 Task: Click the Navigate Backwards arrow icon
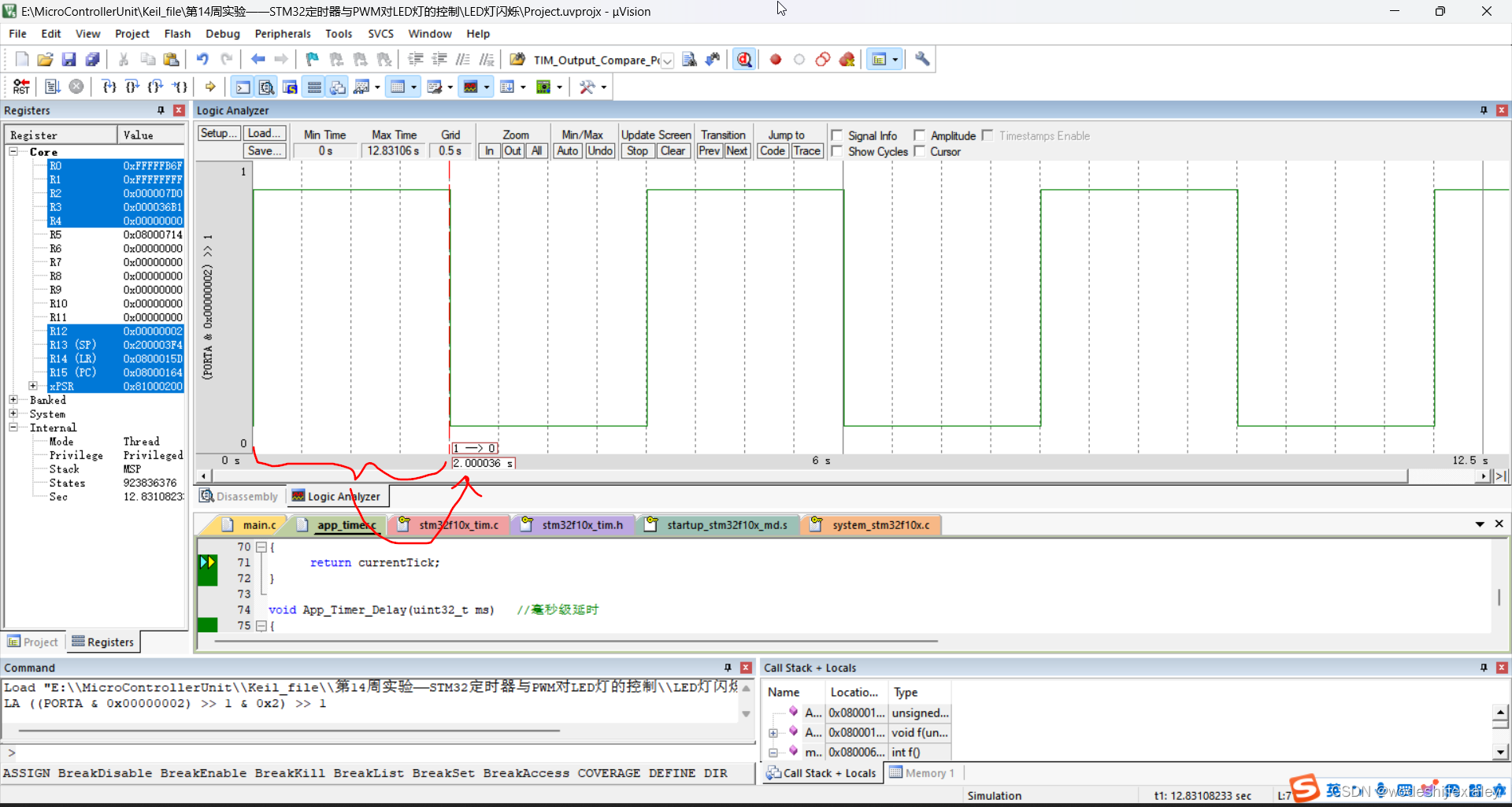click(x=258, y=59)
